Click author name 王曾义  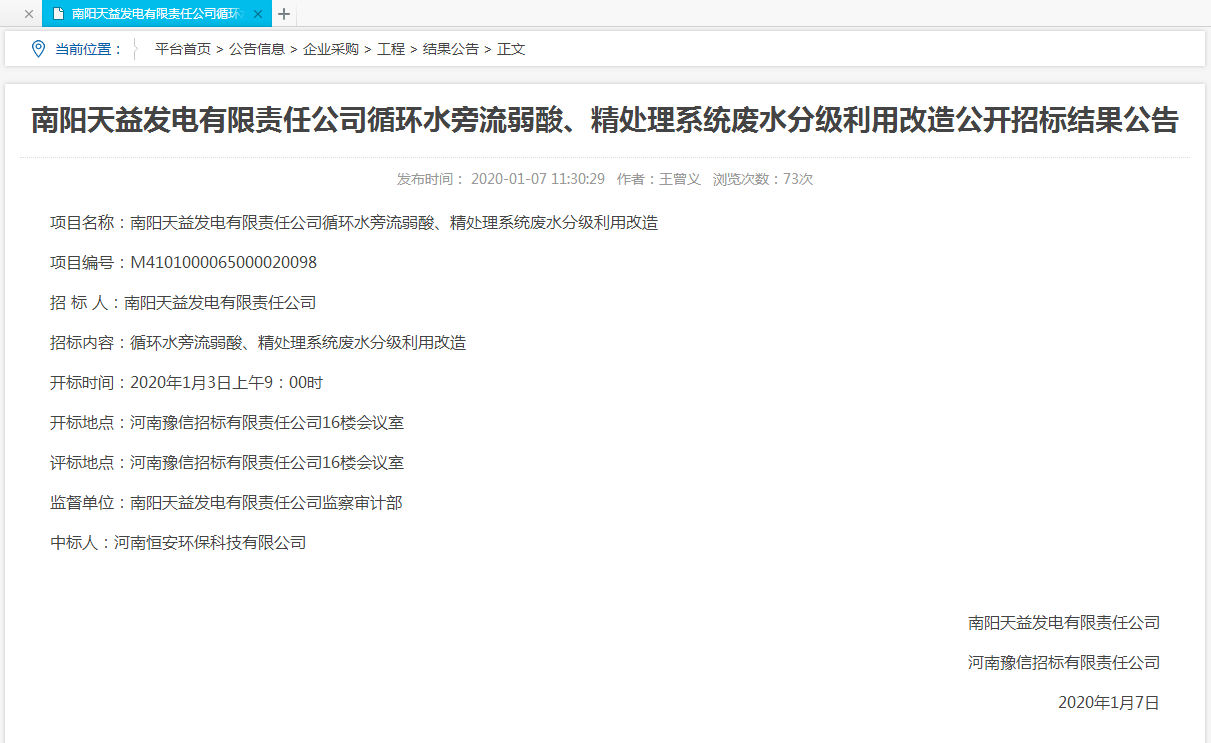click(680, 179)
